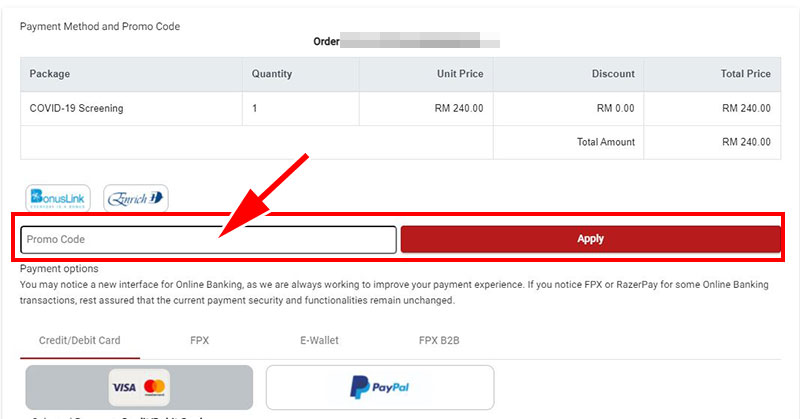Switch to the Credit/Debit Card tab
Viewport: 800px width, 419px height.
[80, 340]
